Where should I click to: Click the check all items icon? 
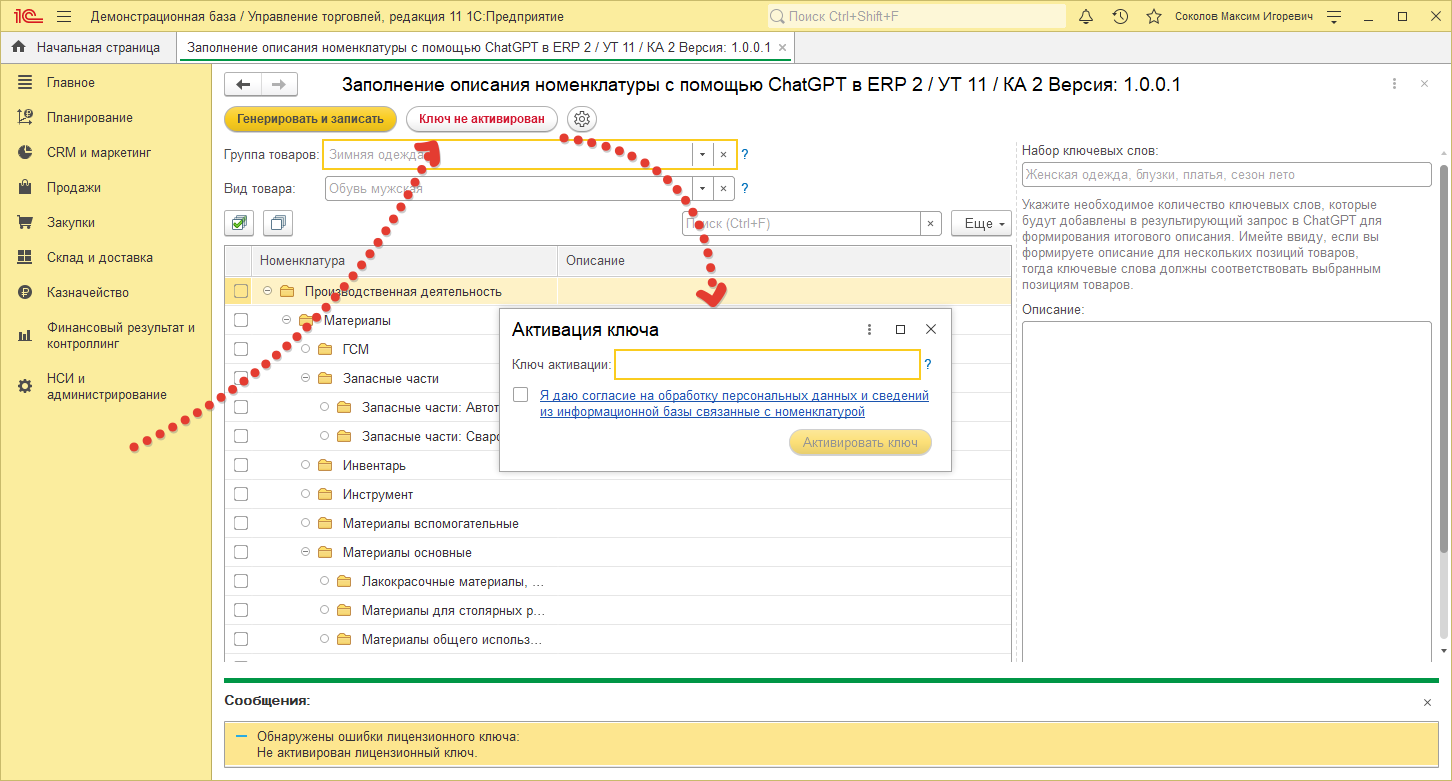240,223
